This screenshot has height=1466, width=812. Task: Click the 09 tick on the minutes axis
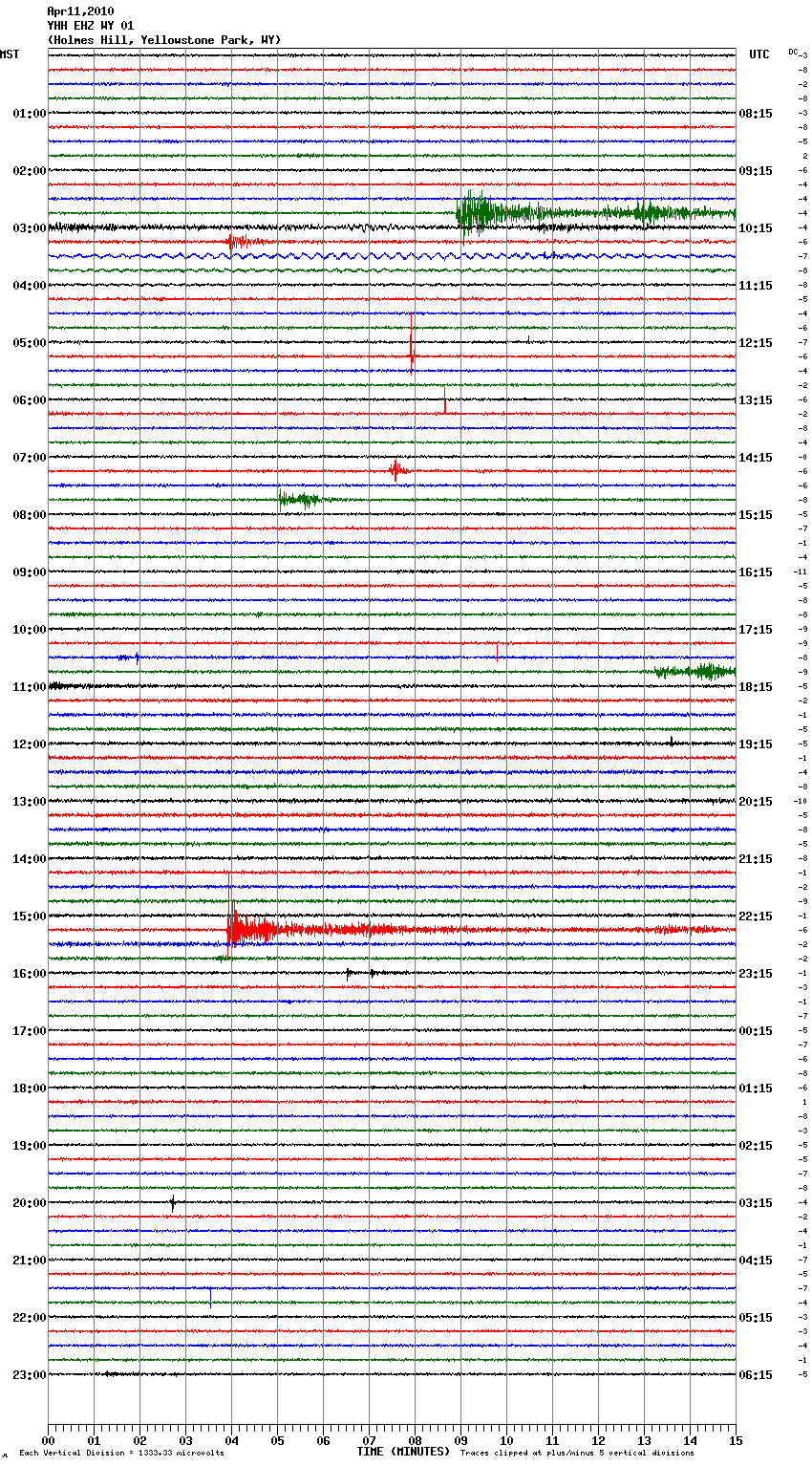point(460,1441)
